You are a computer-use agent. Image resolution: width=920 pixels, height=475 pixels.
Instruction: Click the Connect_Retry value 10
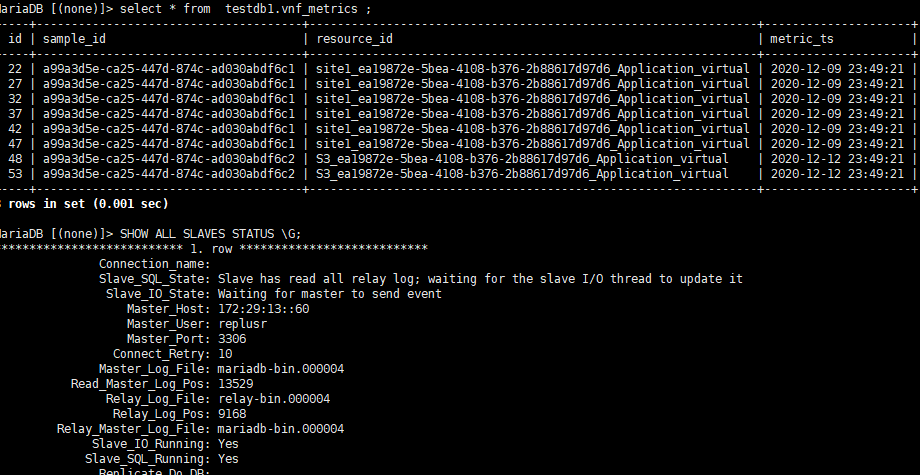click(x=224, y=353)
